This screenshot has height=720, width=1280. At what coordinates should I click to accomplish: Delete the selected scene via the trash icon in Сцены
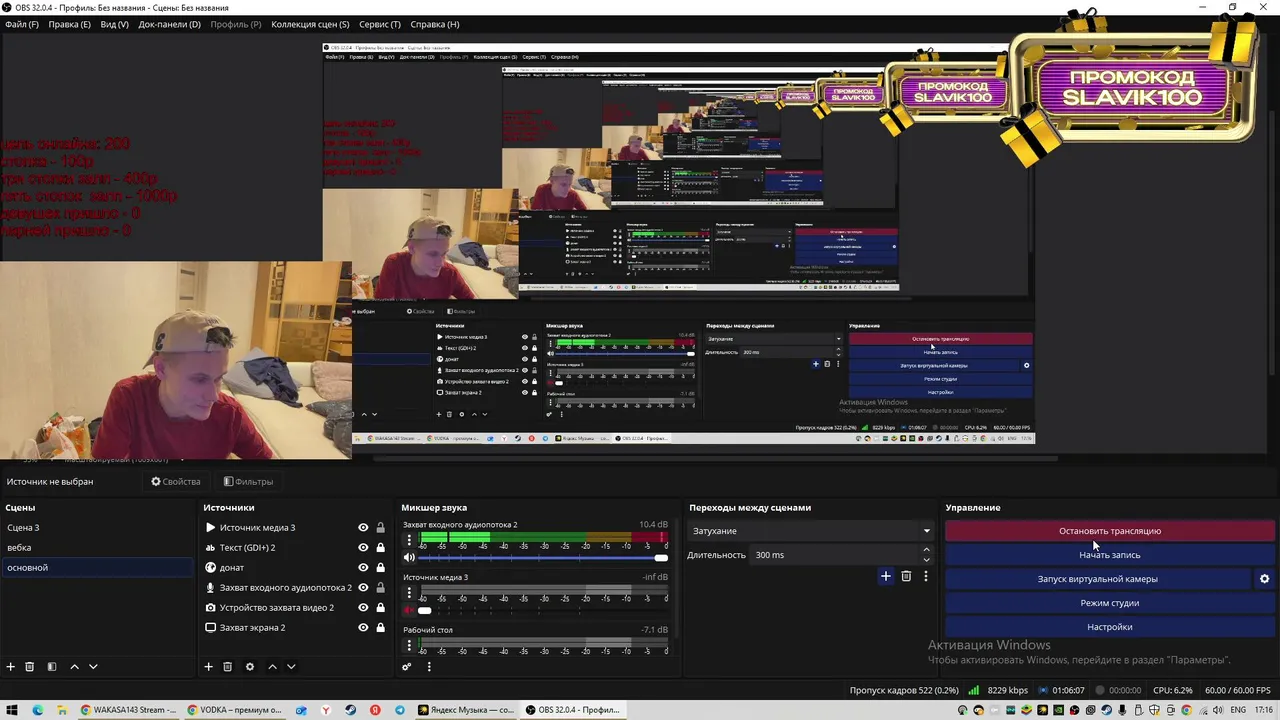coord(30,667)
